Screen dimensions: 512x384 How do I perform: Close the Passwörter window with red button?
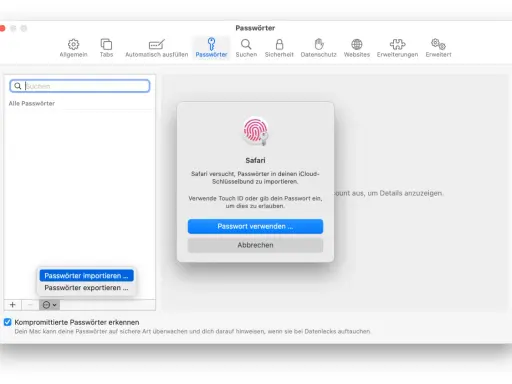pyautogui.click(x=2, y=28)
